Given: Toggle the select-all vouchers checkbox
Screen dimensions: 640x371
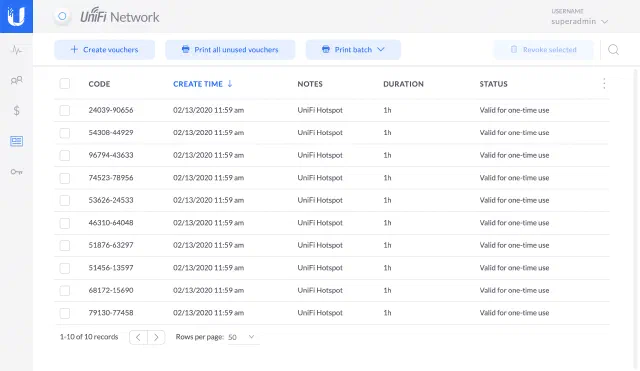Looking at the screenshot, I should pyautogui.click(x=64, y=84).
